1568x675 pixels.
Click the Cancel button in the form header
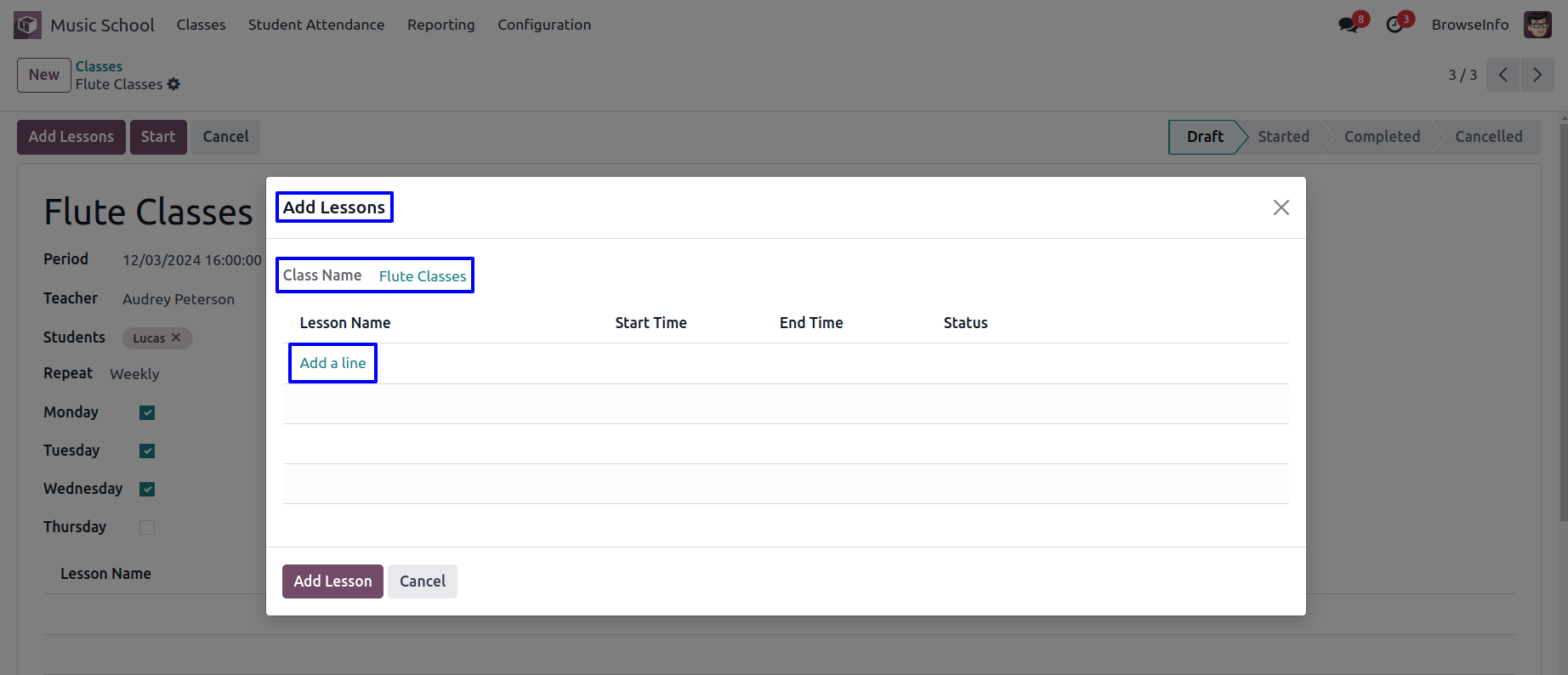[225, 137]
